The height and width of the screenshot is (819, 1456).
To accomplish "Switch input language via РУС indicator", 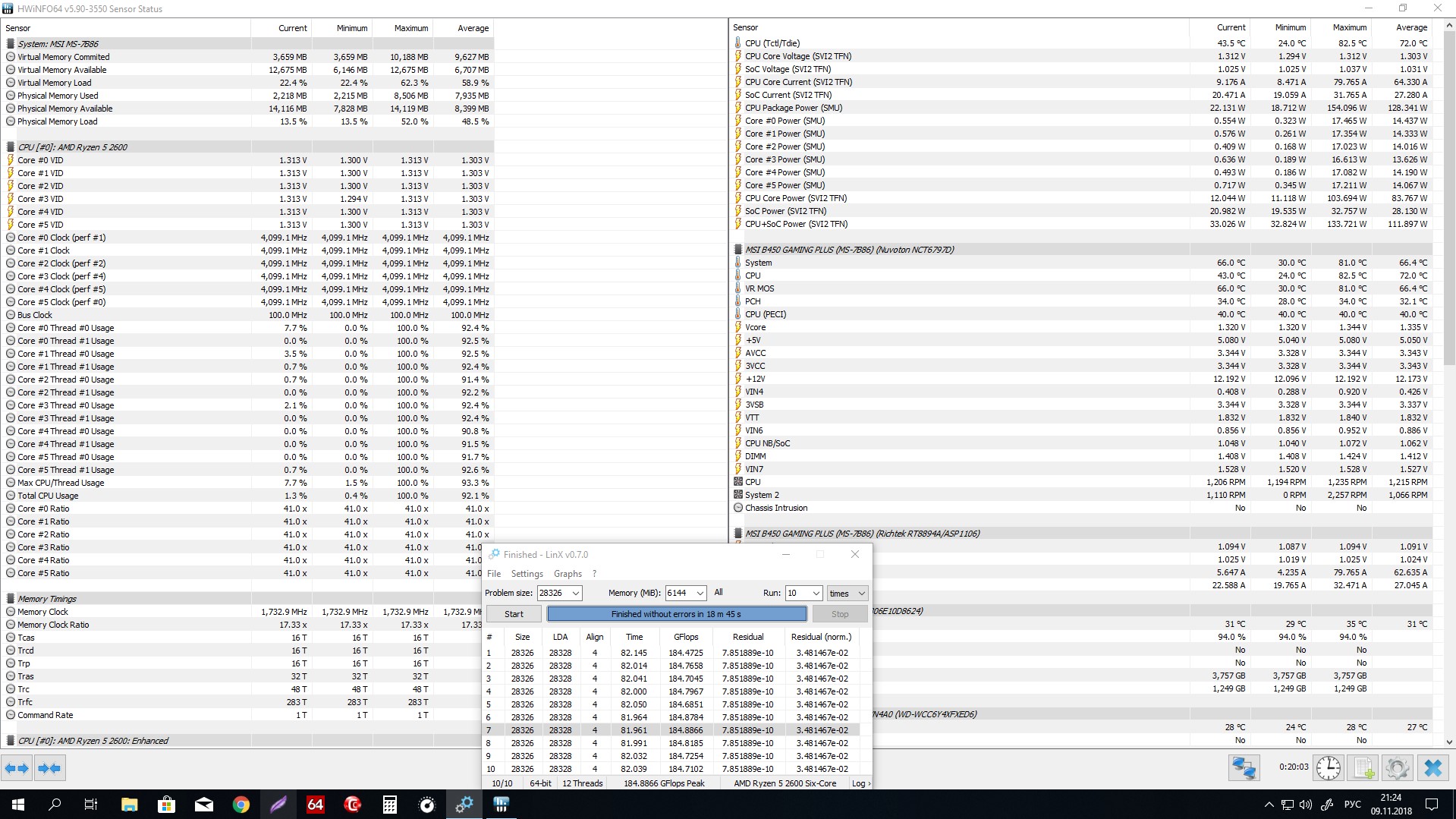I will (1352, 805).
